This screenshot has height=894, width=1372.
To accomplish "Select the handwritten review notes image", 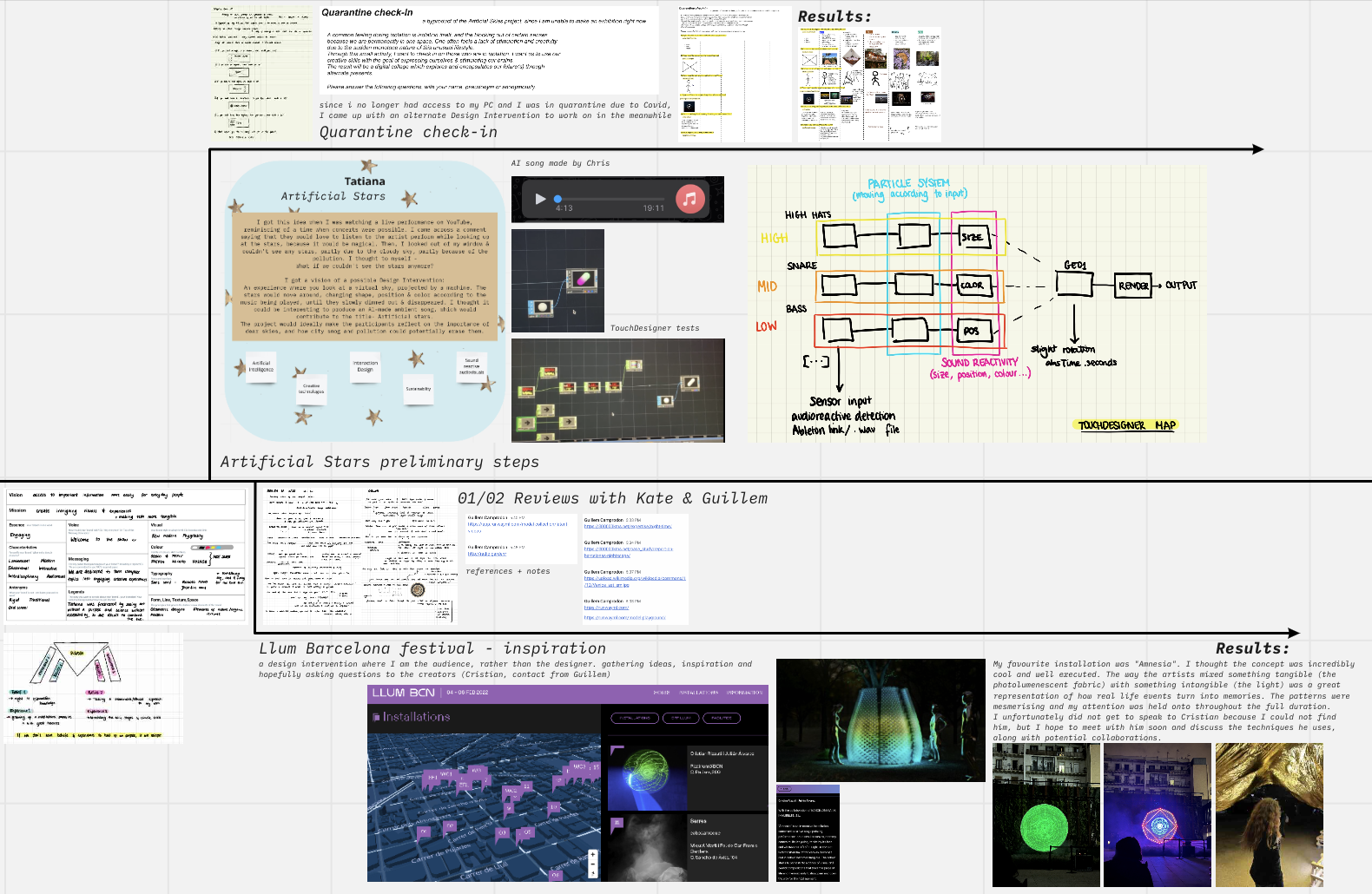I will tap(359, 555).
